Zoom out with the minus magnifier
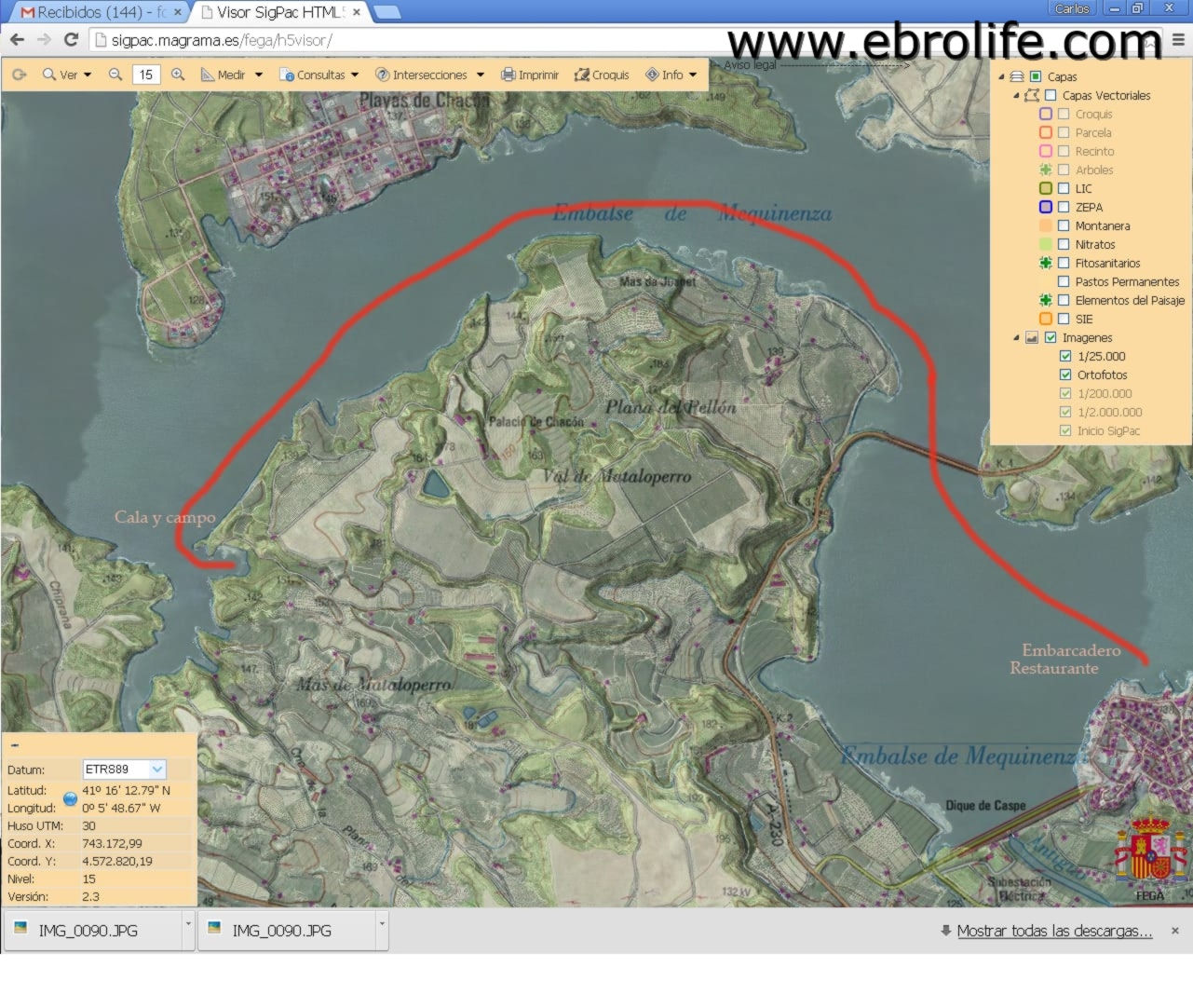 115,75
